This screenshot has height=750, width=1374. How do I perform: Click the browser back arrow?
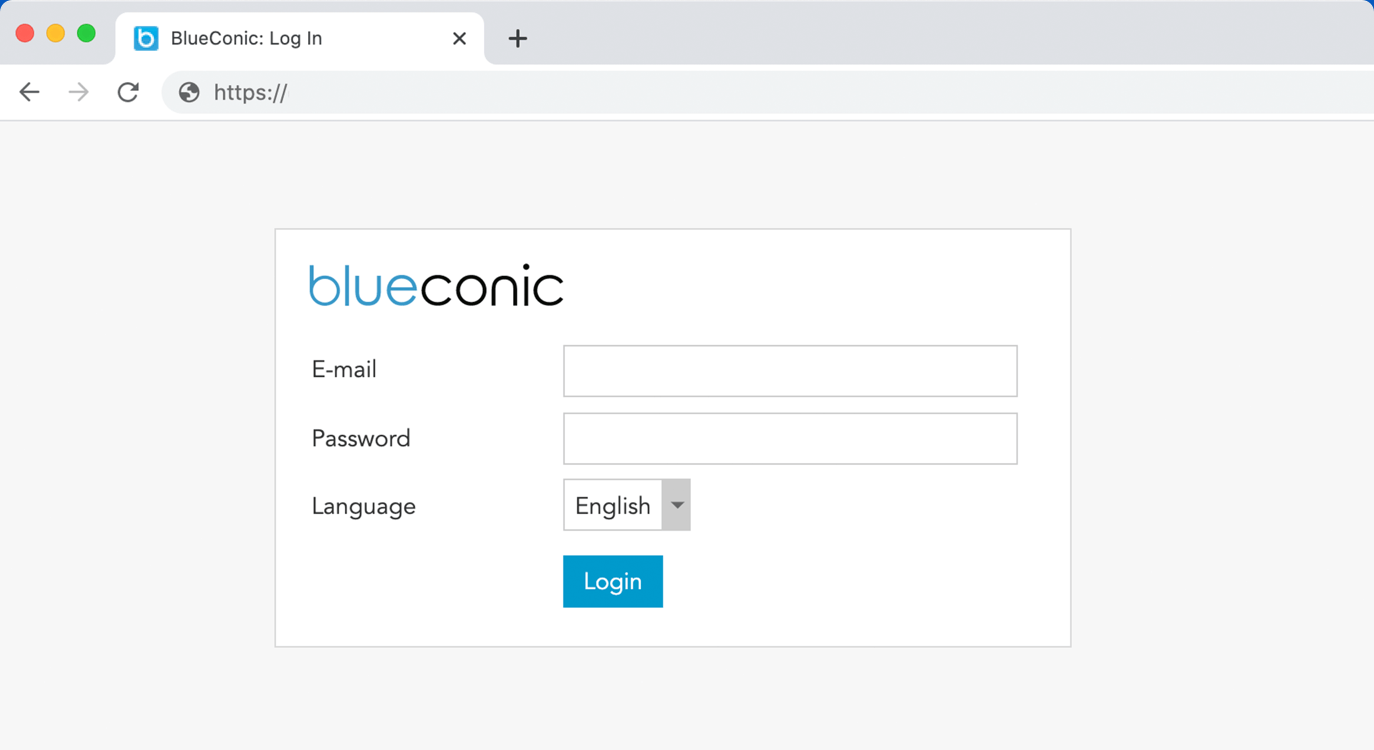click(29, 92)
